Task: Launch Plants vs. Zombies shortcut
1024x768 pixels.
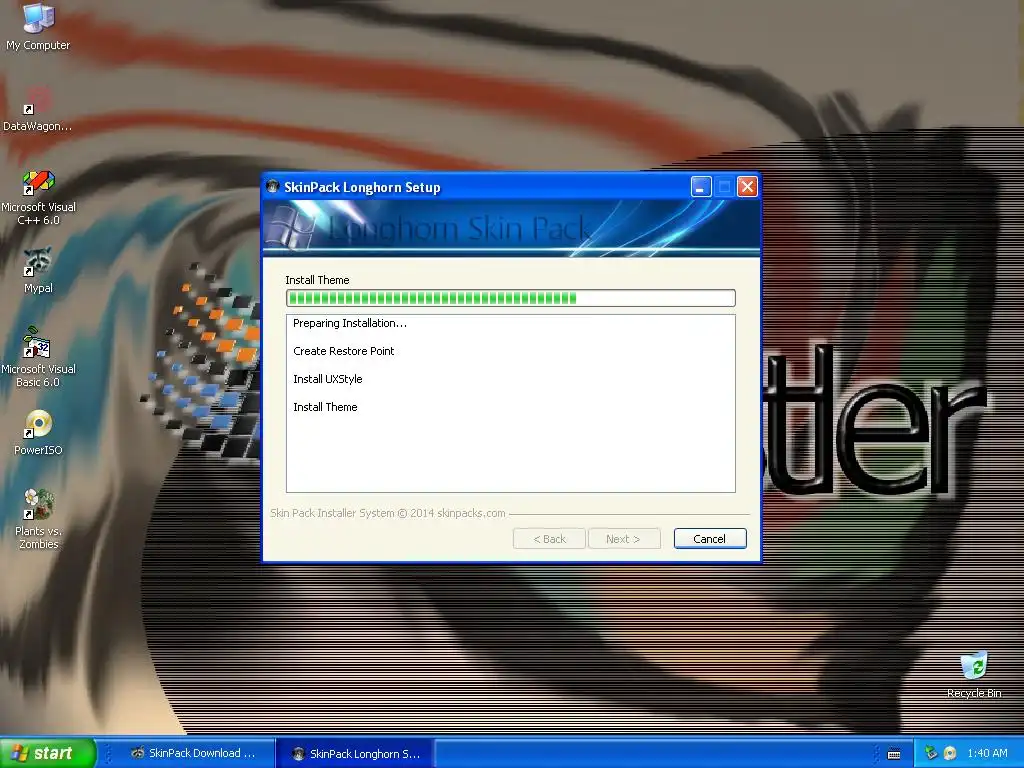Action: coord(38,520)
